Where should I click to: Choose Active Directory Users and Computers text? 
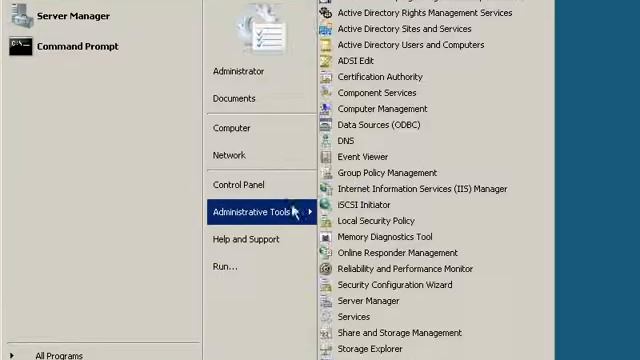pos(411,44)
